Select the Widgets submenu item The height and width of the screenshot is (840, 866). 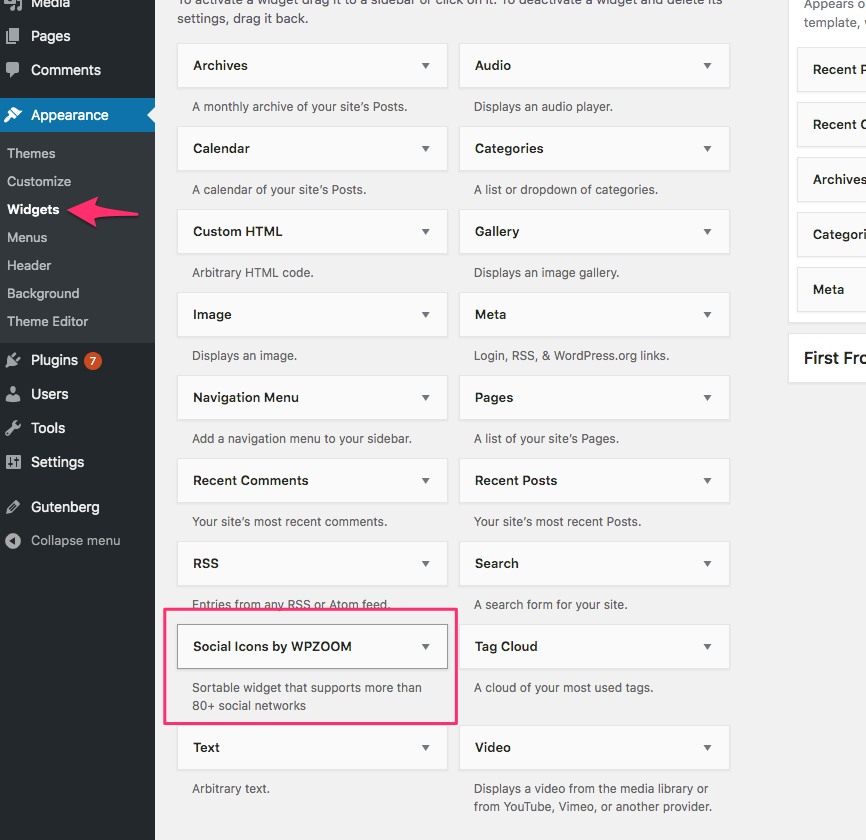coord(33,210)
